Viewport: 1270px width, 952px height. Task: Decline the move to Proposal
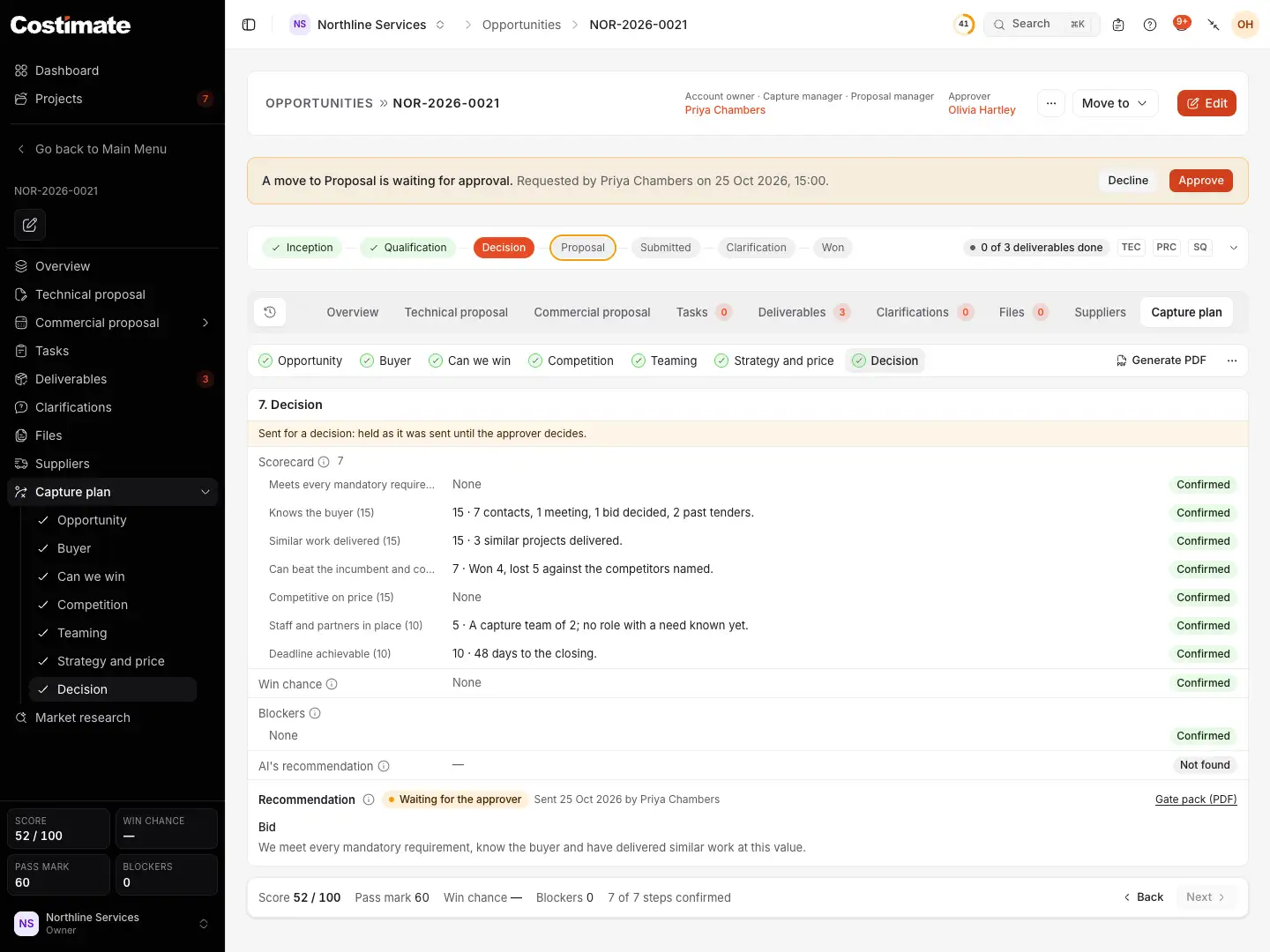pyautogui.click(x=1128, y=181)
